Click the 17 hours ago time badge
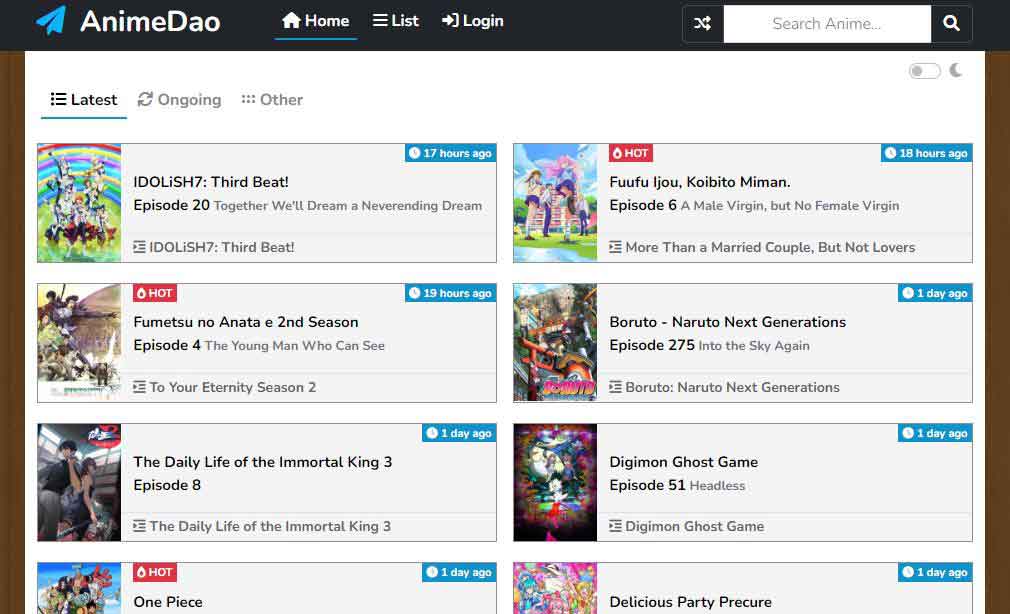Viewport: 1010px width, 614px height. click(x=450, y=153)
